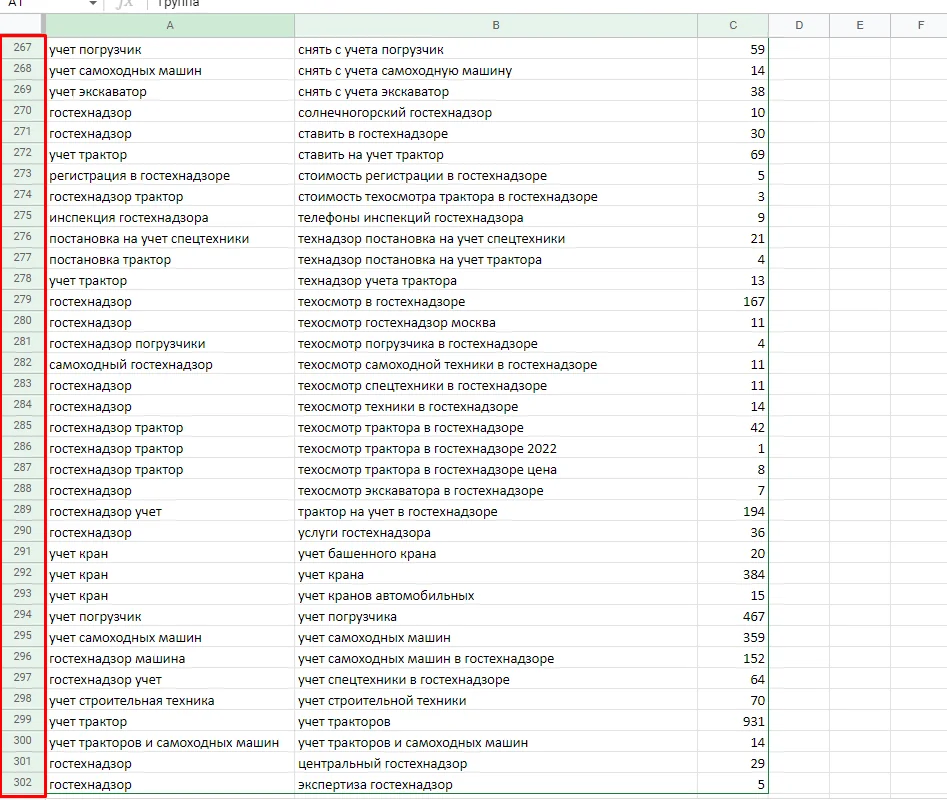Click cell 'техосмотр техники в гостехнадзоре'
Viewport: 947px width, 800px height.
[496, 406]
